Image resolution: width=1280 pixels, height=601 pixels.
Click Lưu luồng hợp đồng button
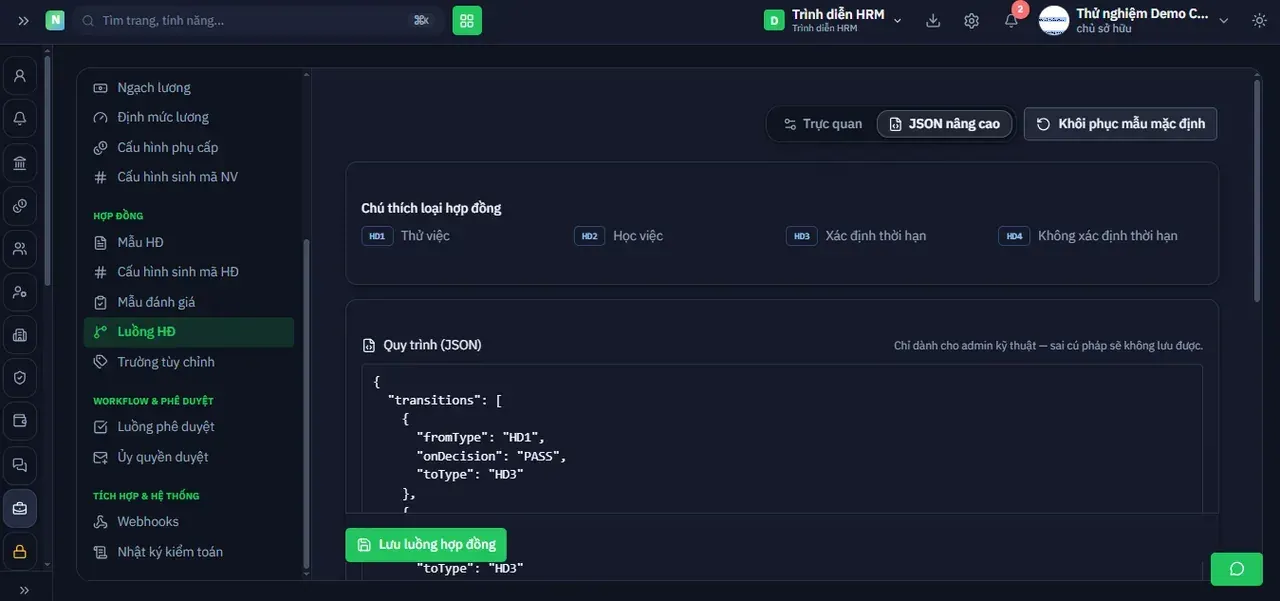point(426,544)
